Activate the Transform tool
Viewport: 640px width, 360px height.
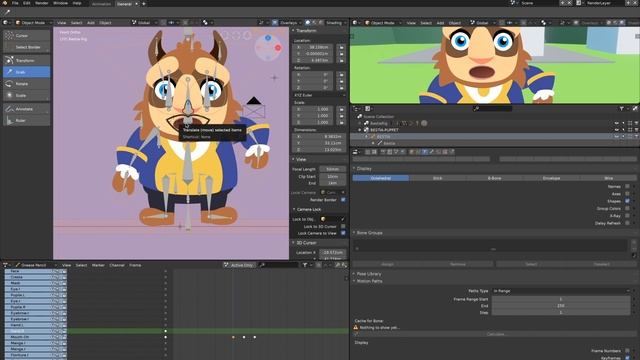coord(27,60)
